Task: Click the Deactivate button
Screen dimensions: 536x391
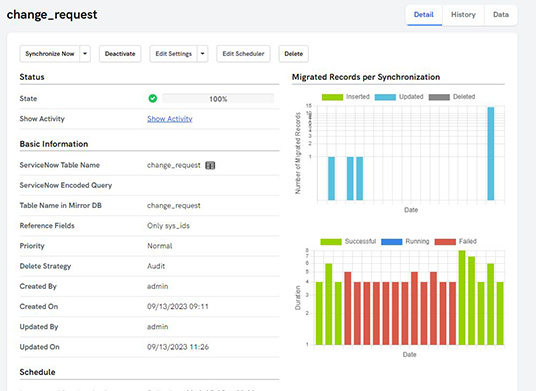Action: [x=120, y=54]
